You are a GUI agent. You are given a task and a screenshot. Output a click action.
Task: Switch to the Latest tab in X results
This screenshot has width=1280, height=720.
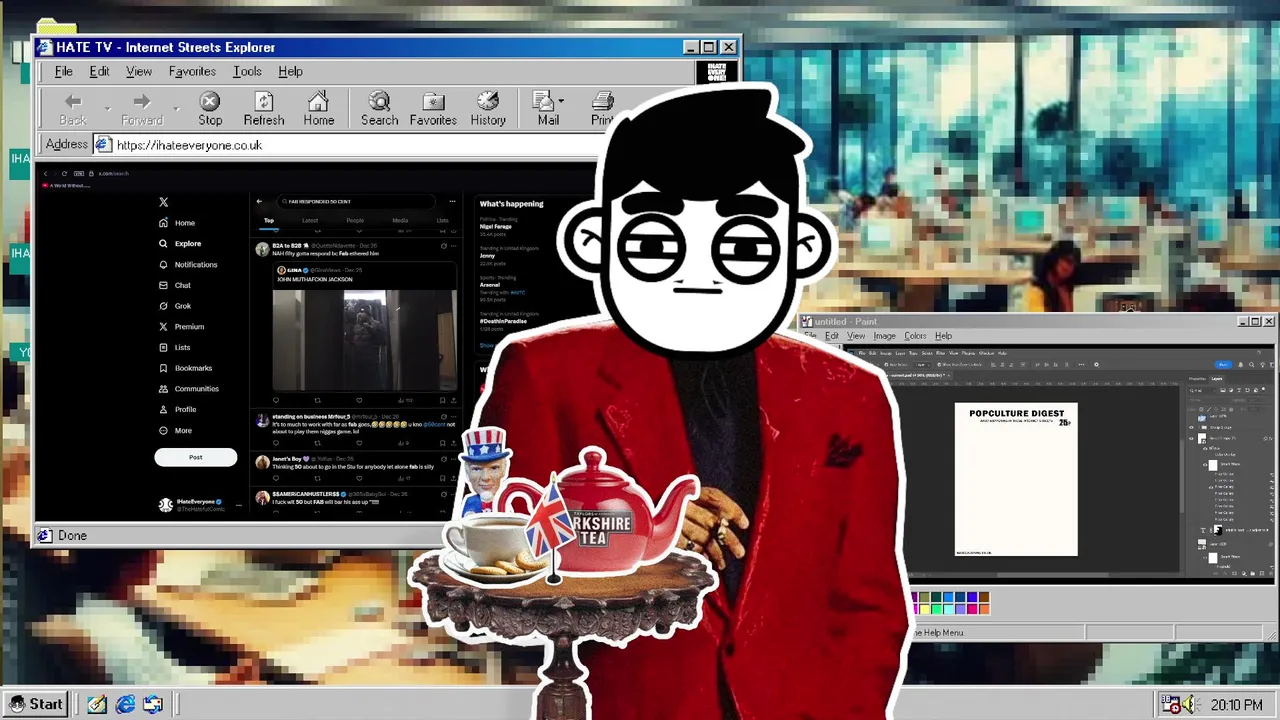310,221
